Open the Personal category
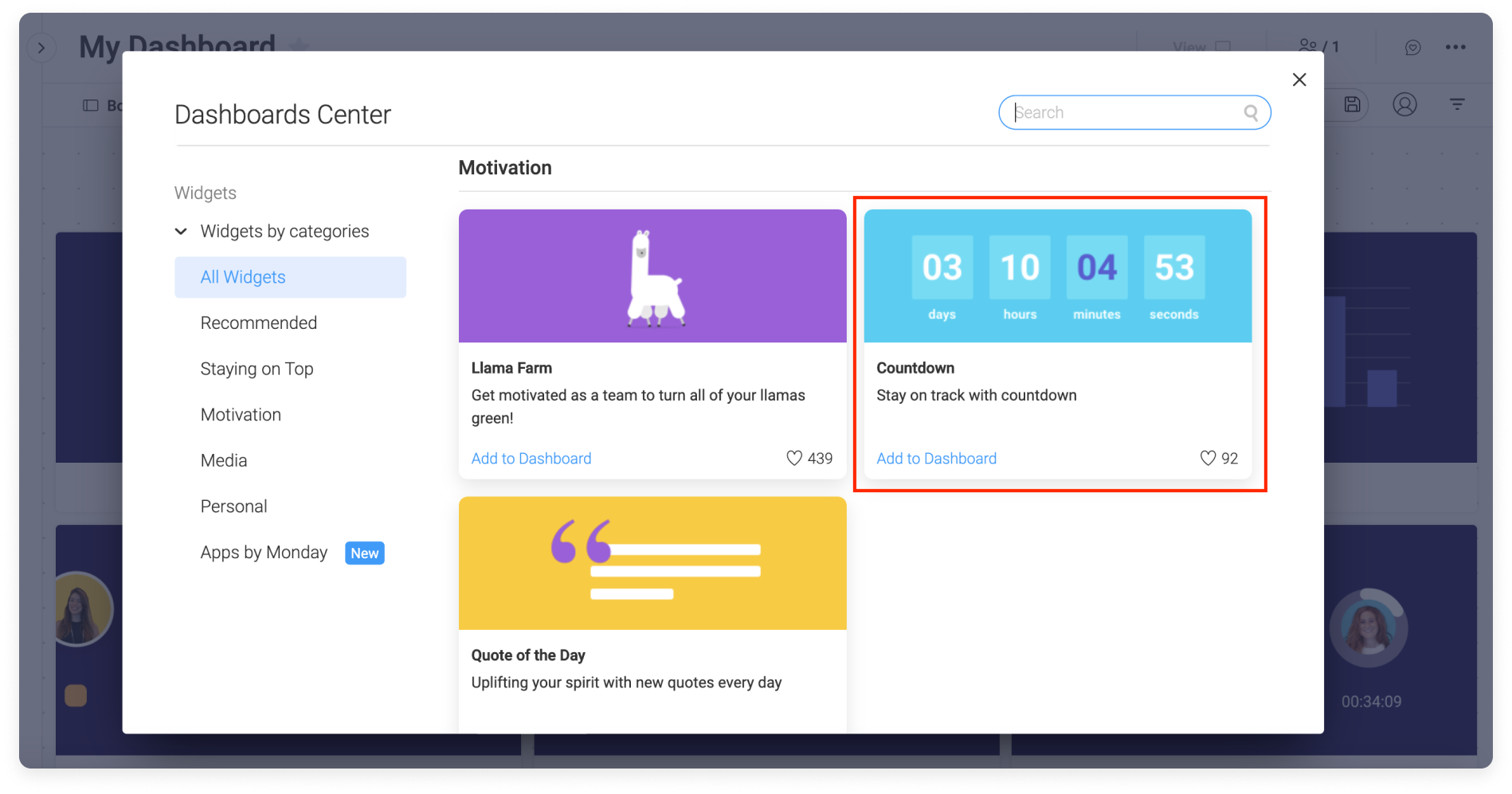The image size is (1512, 794). click(233, 507)
